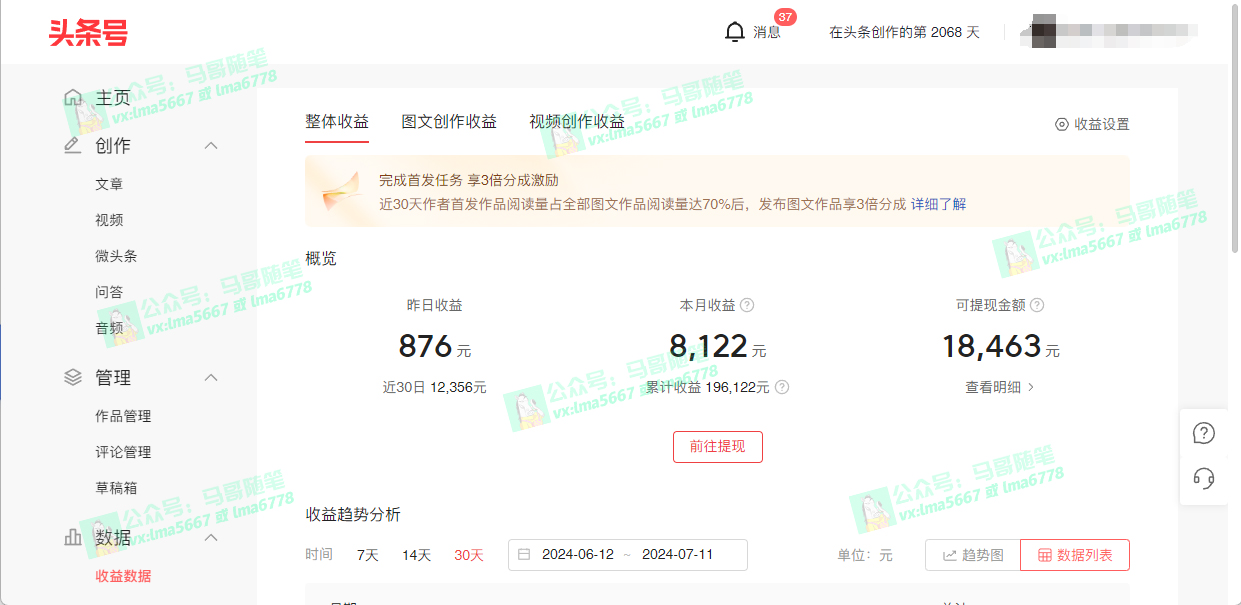
Task: Click the 管理 management icon
Action: (x=71, y=377)
